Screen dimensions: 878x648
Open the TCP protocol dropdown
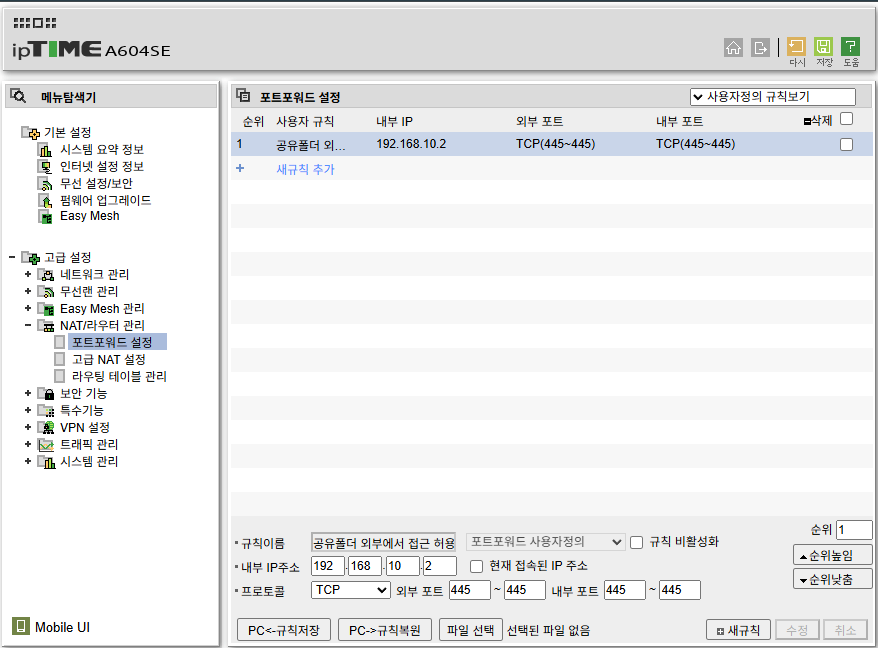[351, 590]
